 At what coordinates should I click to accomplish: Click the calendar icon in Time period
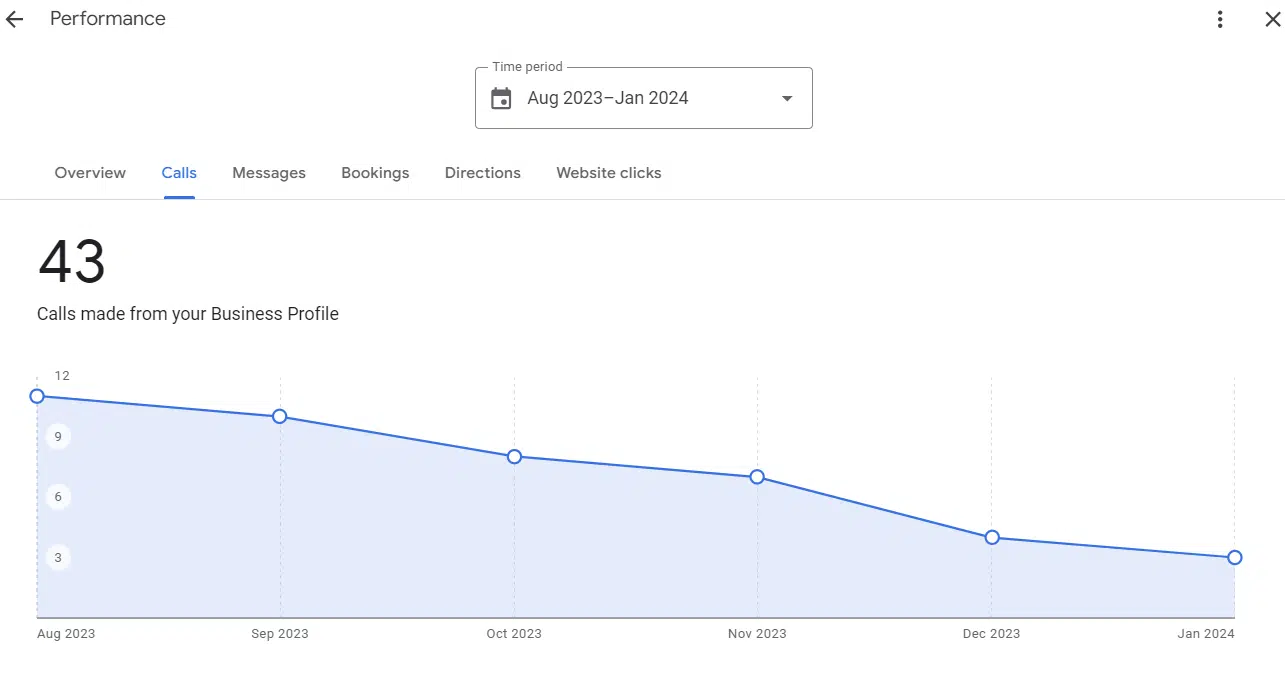pyautogui.click(x=501, y=98)
